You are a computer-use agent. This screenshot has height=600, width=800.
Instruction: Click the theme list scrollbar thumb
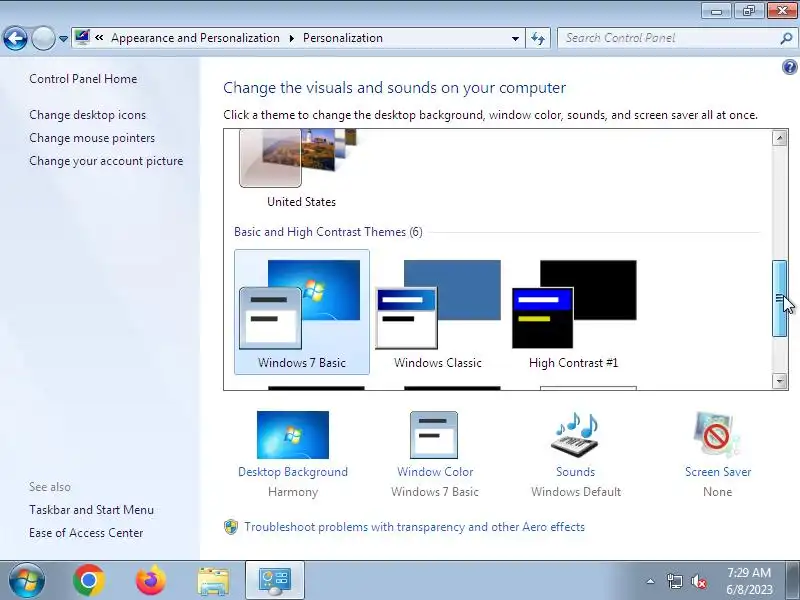779,298
